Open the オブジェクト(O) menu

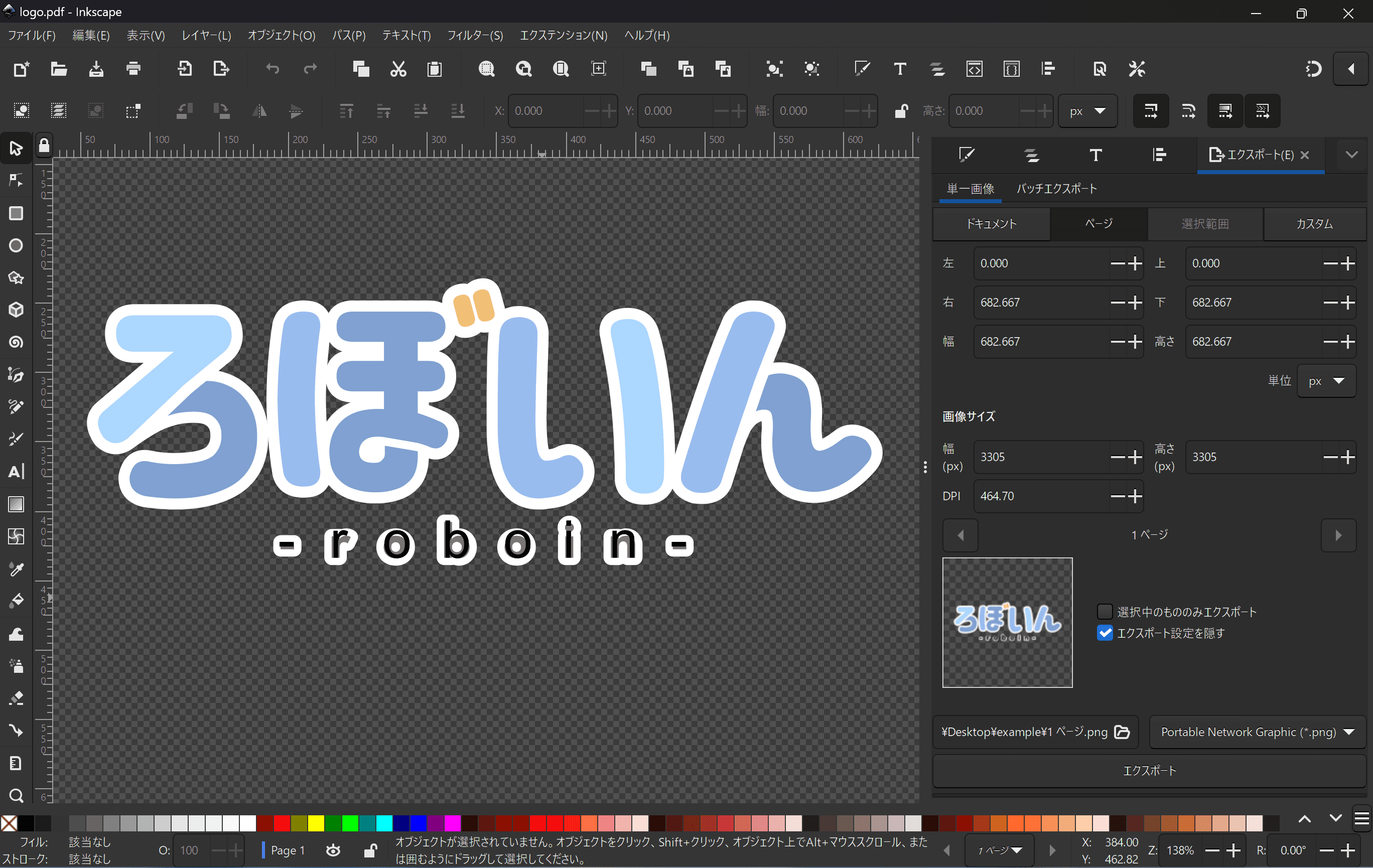pyautogui.click(x=282, y=35)
